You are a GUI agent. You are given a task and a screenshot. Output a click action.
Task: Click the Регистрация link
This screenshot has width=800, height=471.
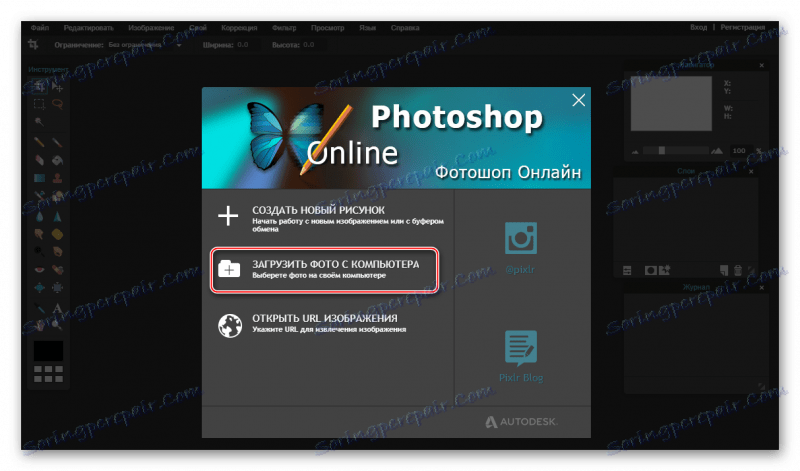tap(742, 27)
